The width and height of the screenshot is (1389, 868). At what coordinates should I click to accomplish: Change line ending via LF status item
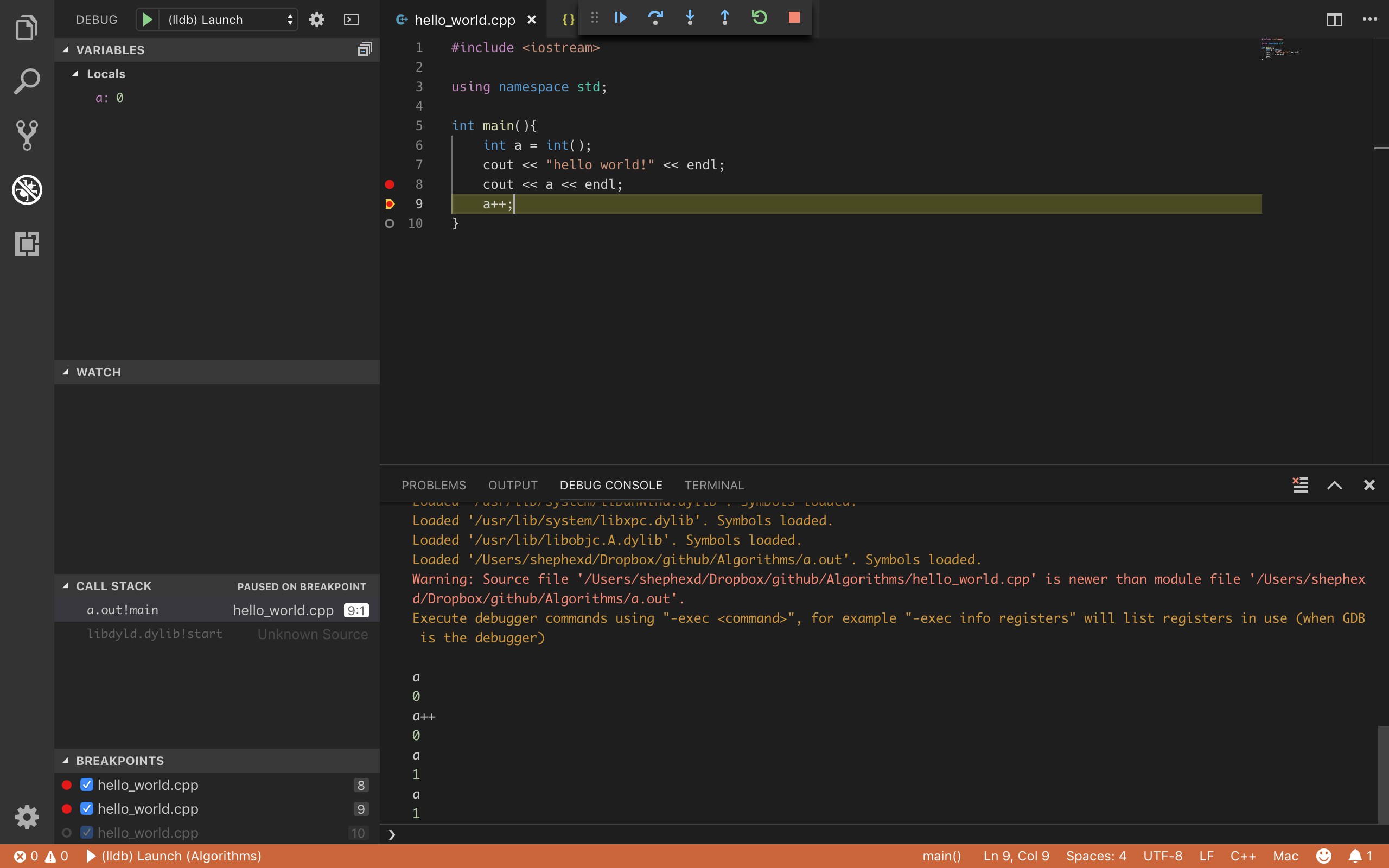pyautogui.click(x=1206, y=856)
